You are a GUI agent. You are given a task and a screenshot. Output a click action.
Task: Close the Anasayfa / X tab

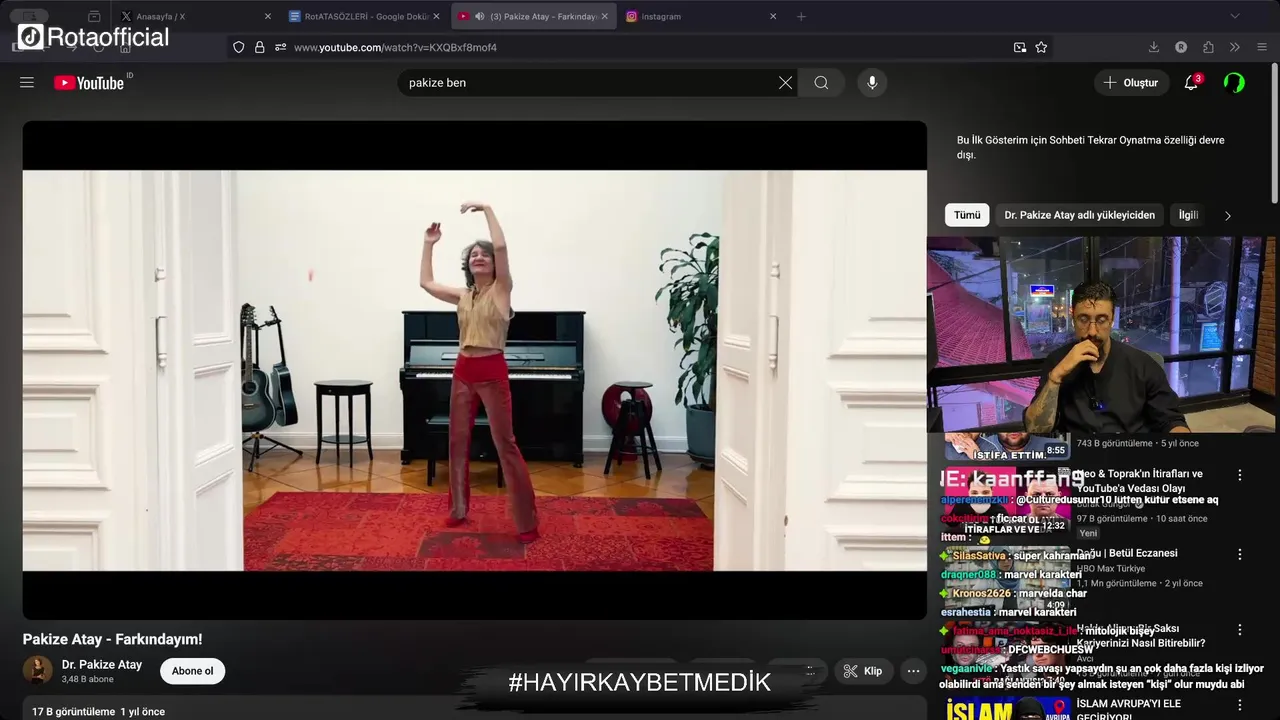pyautogui.click(x=267, y=16)
